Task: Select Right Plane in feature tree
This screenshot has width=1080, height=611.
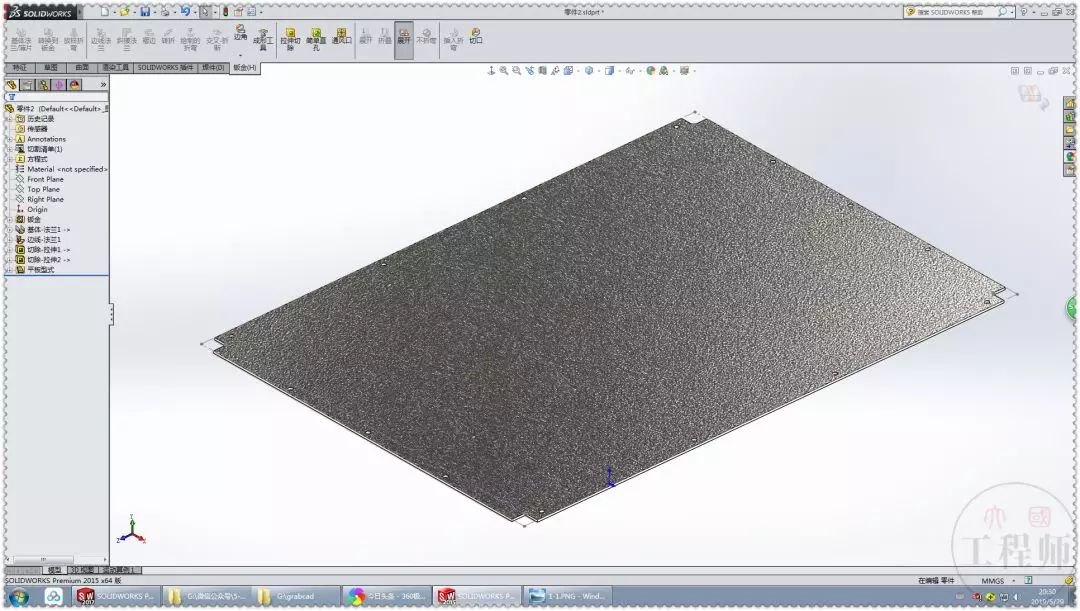Action: pos(45,199)
